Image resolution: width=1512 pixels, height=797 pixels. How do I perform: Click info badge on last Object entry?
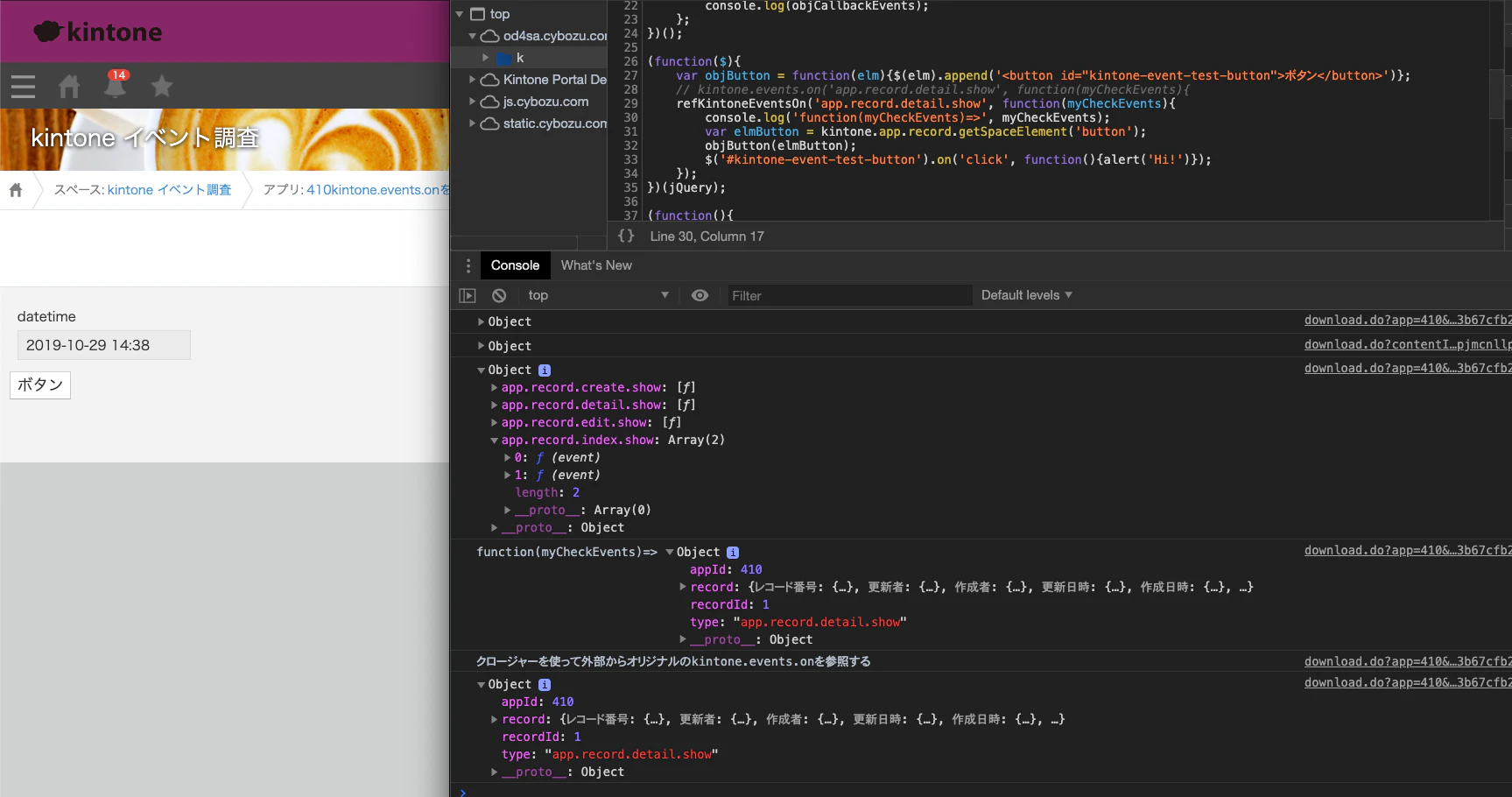[545, 685]
